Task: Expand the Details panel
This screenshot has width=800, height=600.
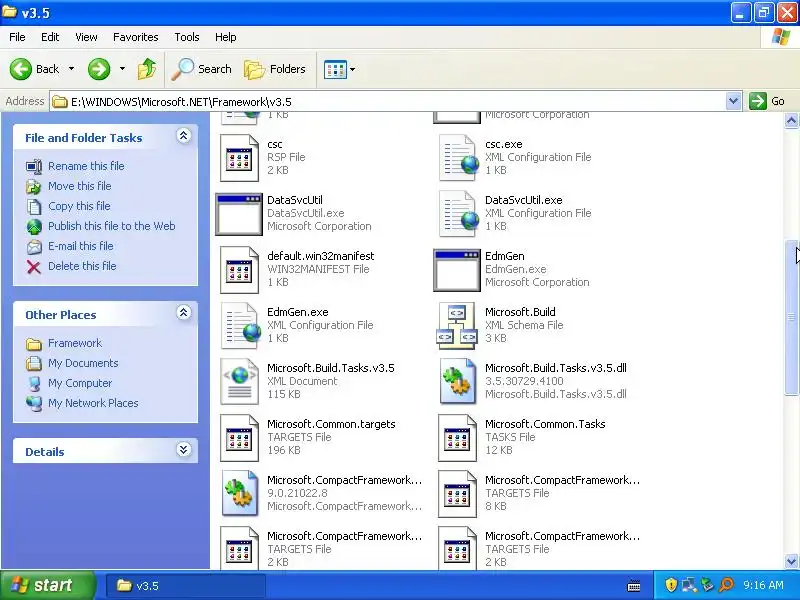Action: (x=184, y=449)
